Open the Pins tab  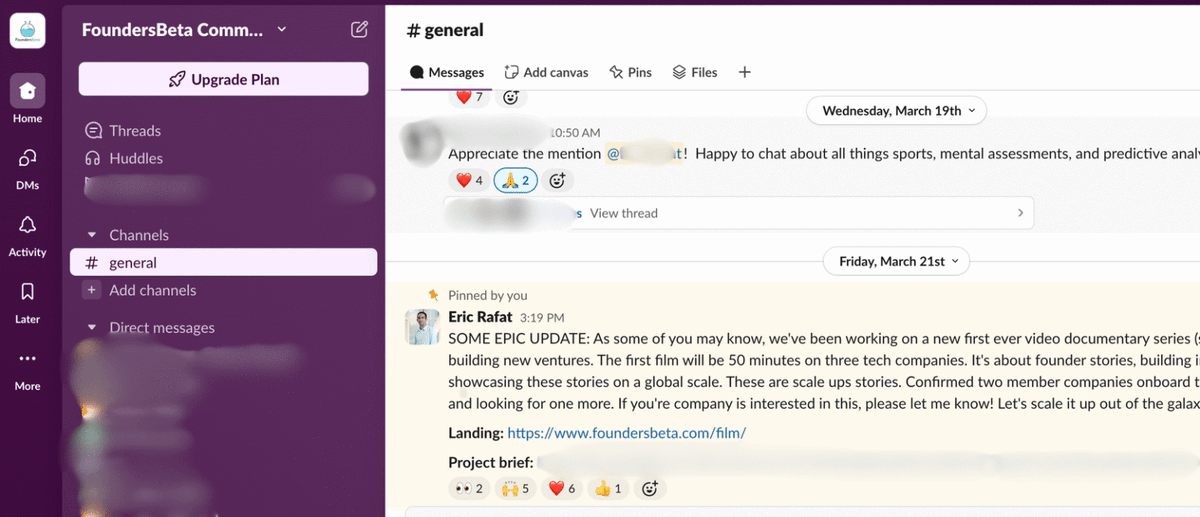[630, 72]
